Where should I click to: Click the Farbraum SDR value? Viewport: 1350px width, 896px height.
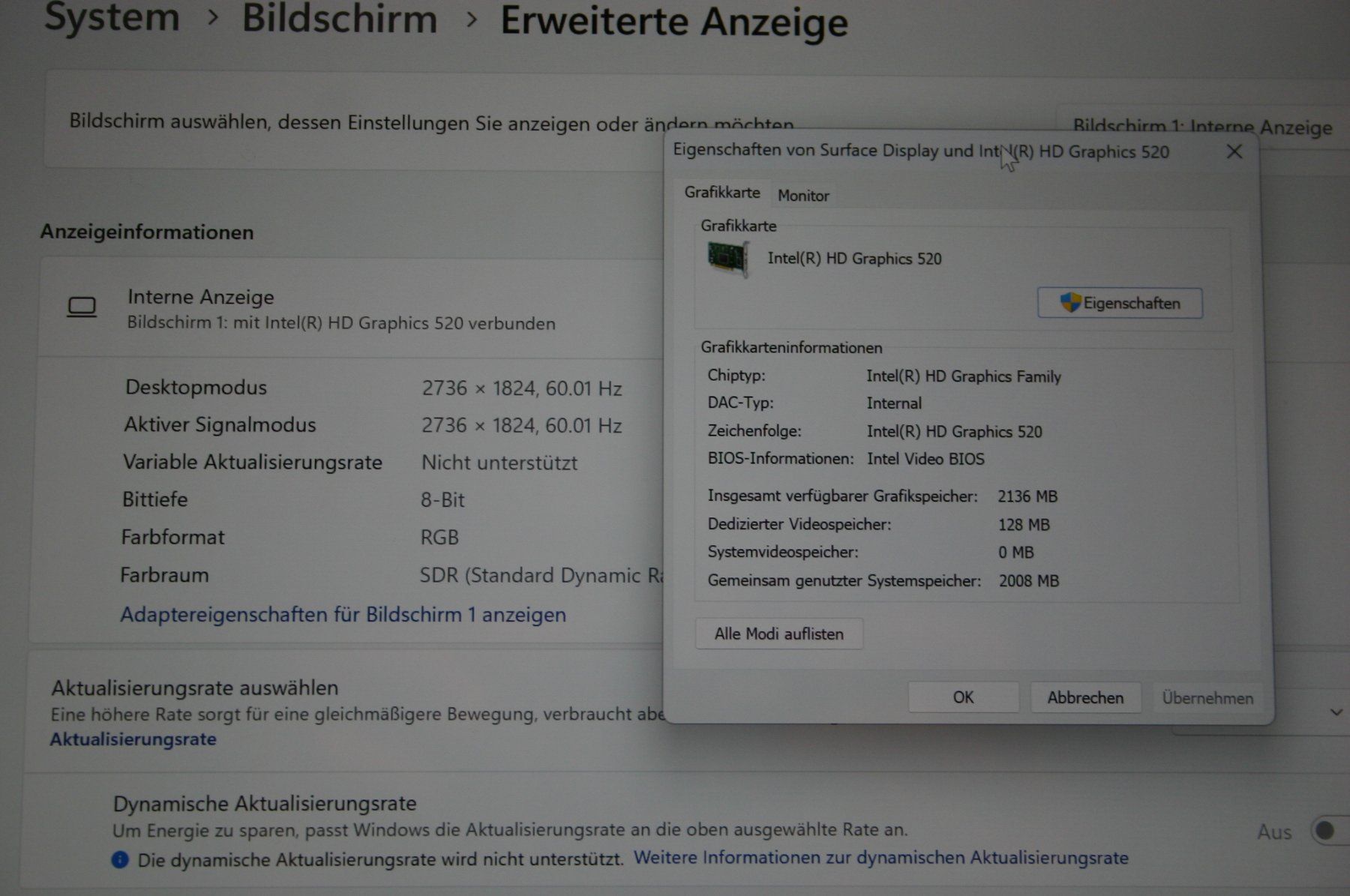541,575
